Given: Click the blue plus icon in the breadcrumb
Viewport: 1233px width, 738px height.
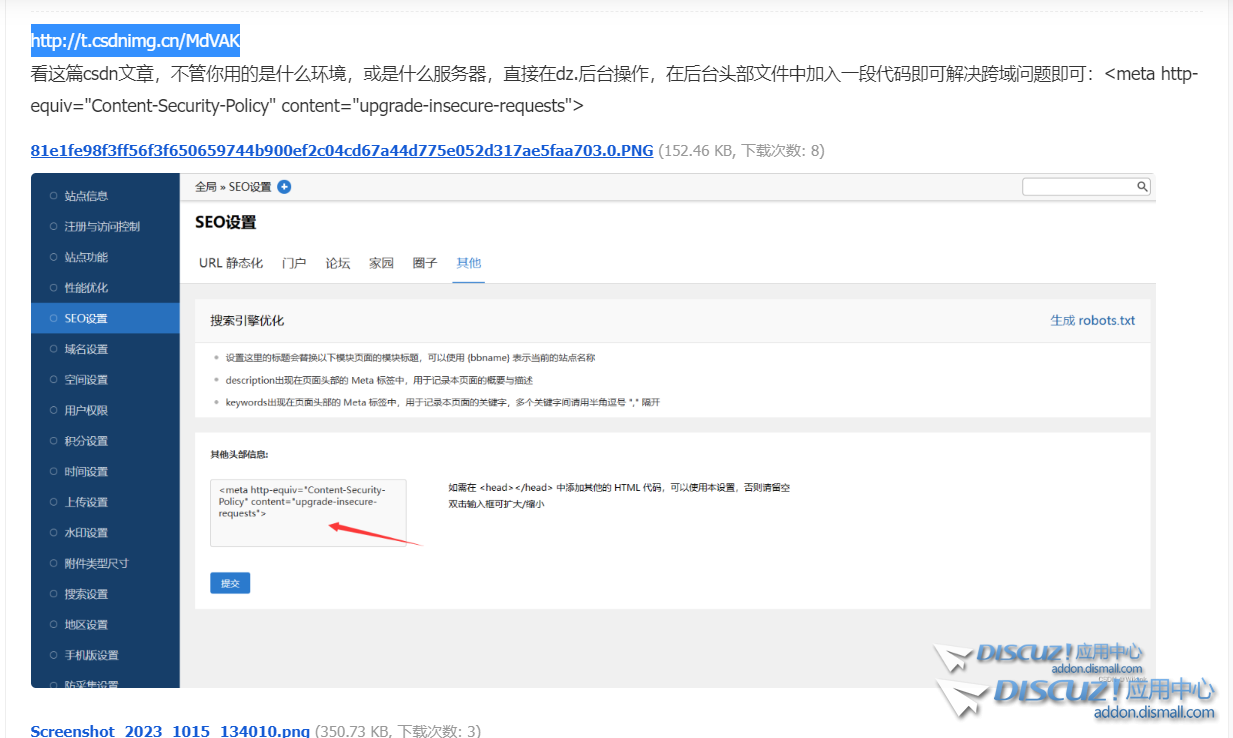Looking at the screenshot, I should (282, 186).
